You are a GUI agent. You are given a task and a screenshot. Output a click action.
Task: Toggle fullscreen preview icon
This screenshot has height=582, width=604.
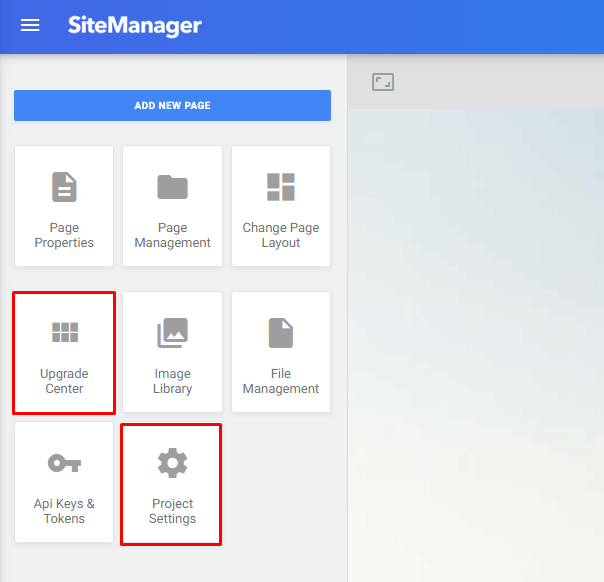click(x=383, y=82)
